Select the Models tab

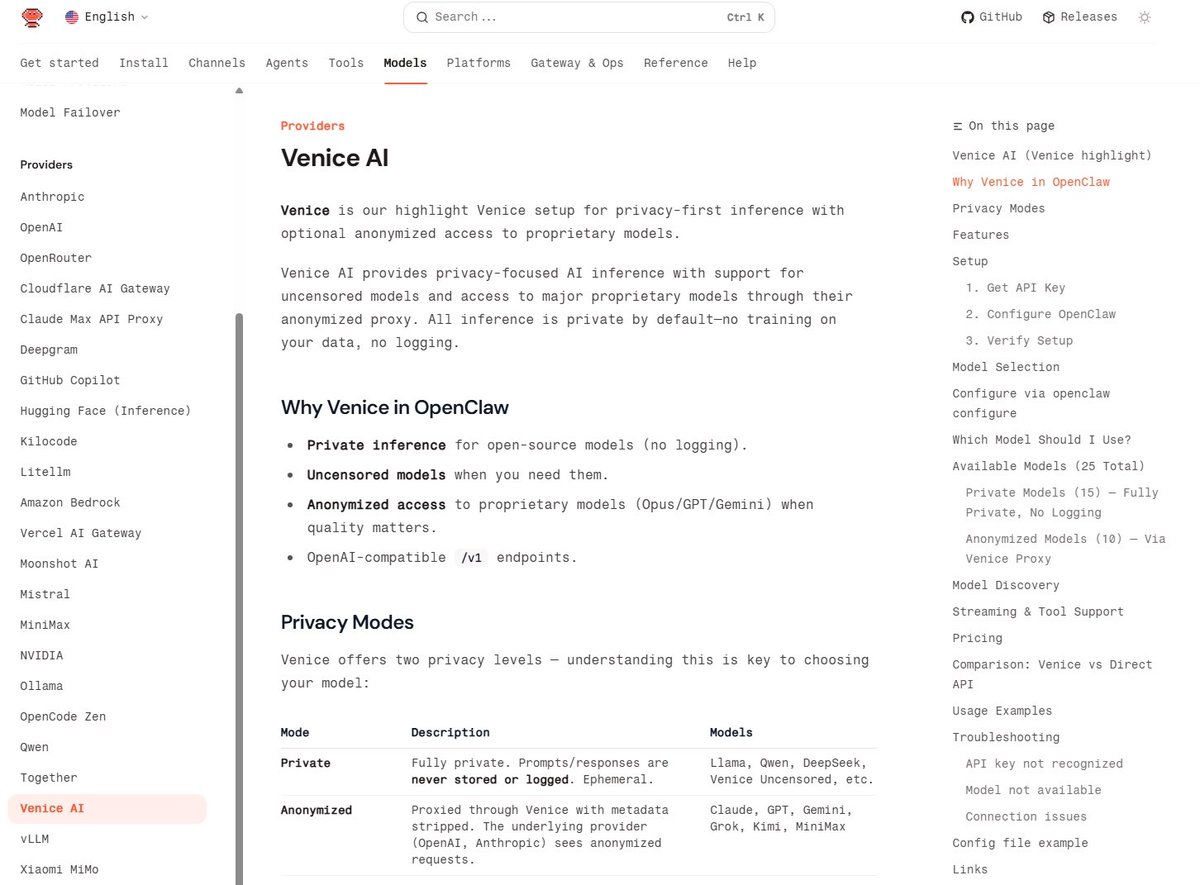[405, 63]
